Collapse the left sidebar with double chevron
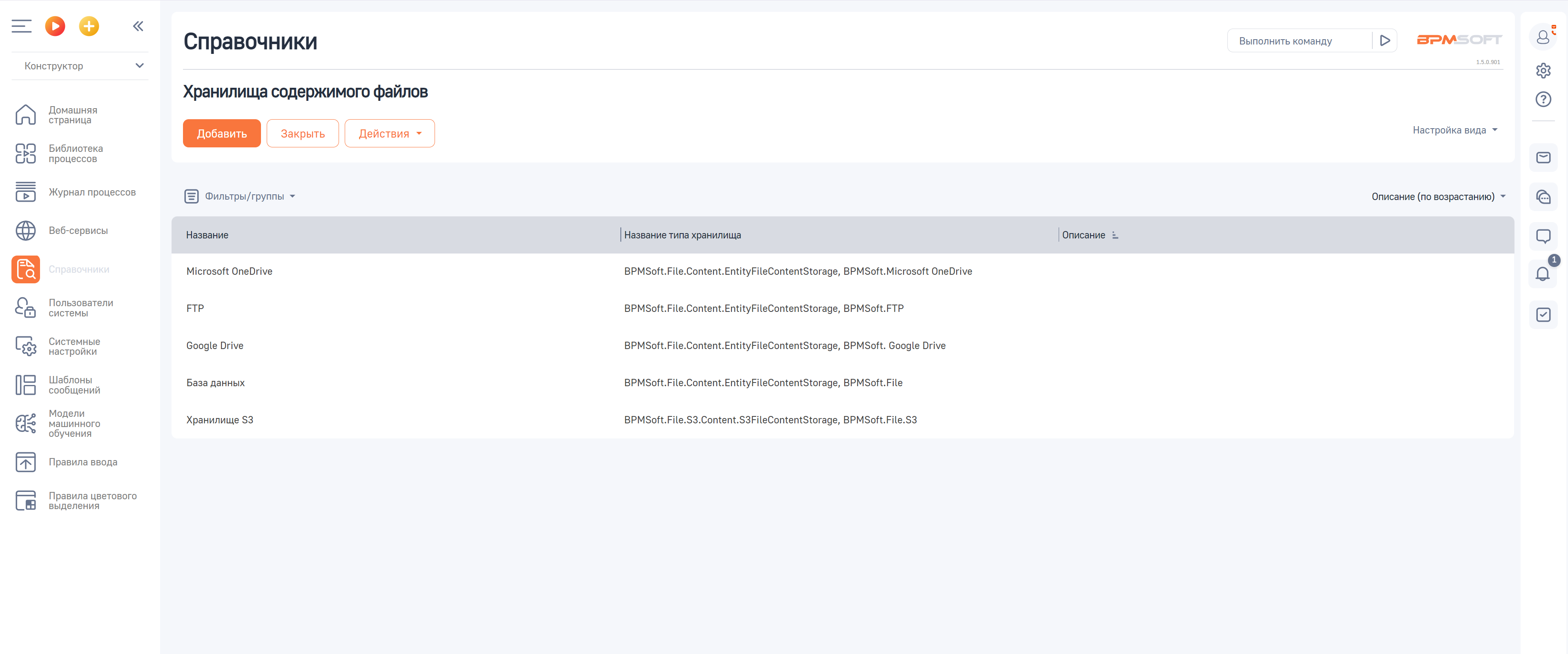The width and height of the screenshot is (1568, 654). tap(138, 26)
